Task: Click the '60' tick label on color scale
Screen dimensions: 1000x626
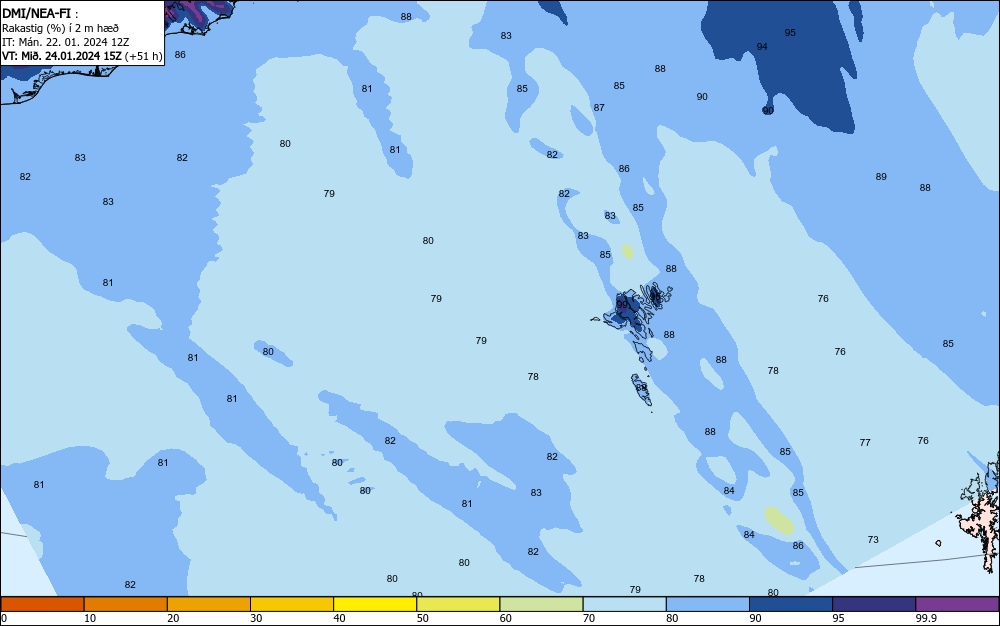Action: point(506,618)
